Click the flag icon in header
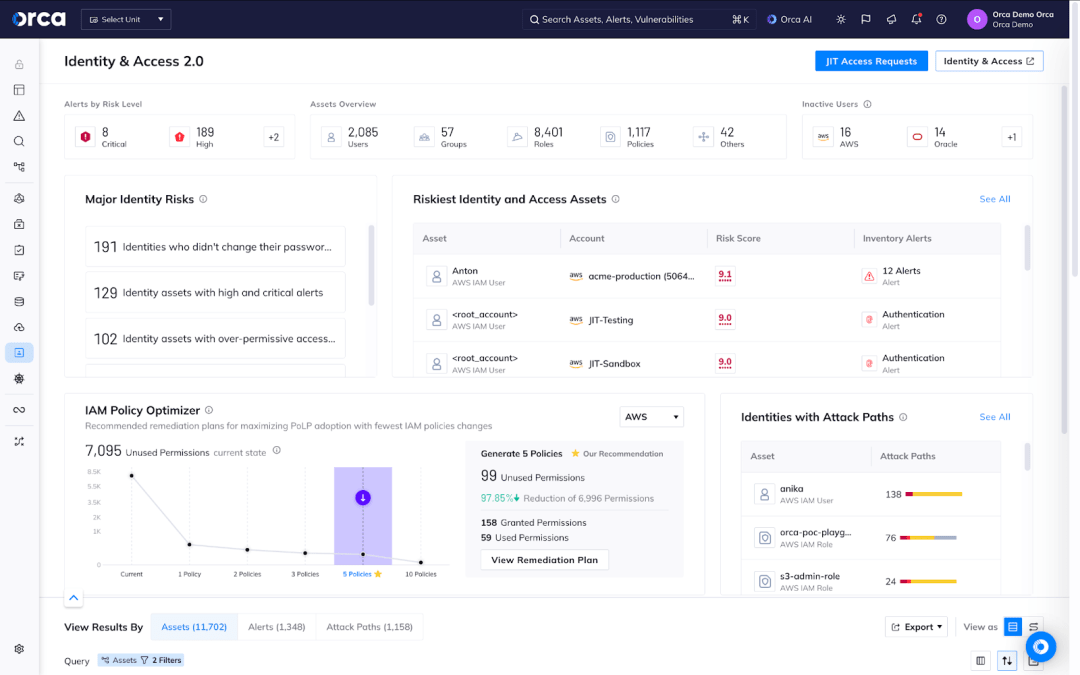The width and height of the screenshot is (1080, 675). click(866, 19)
